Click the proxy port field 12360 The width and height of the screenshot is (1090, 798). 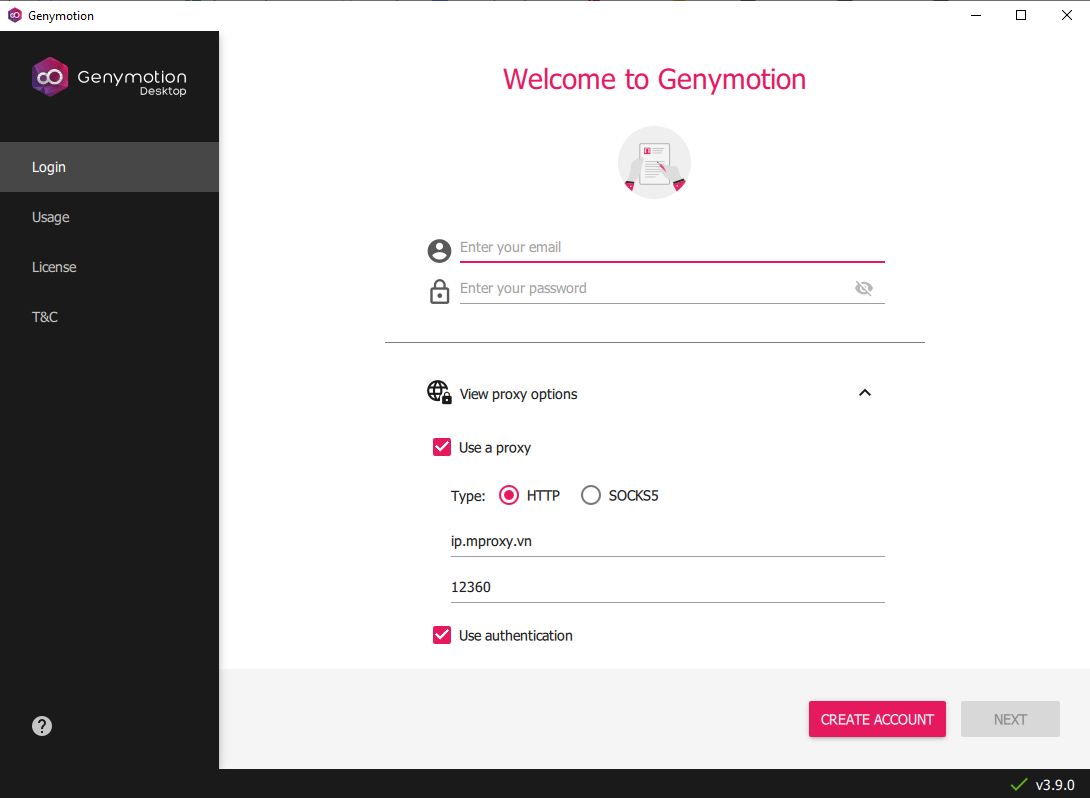click(667, 587)
